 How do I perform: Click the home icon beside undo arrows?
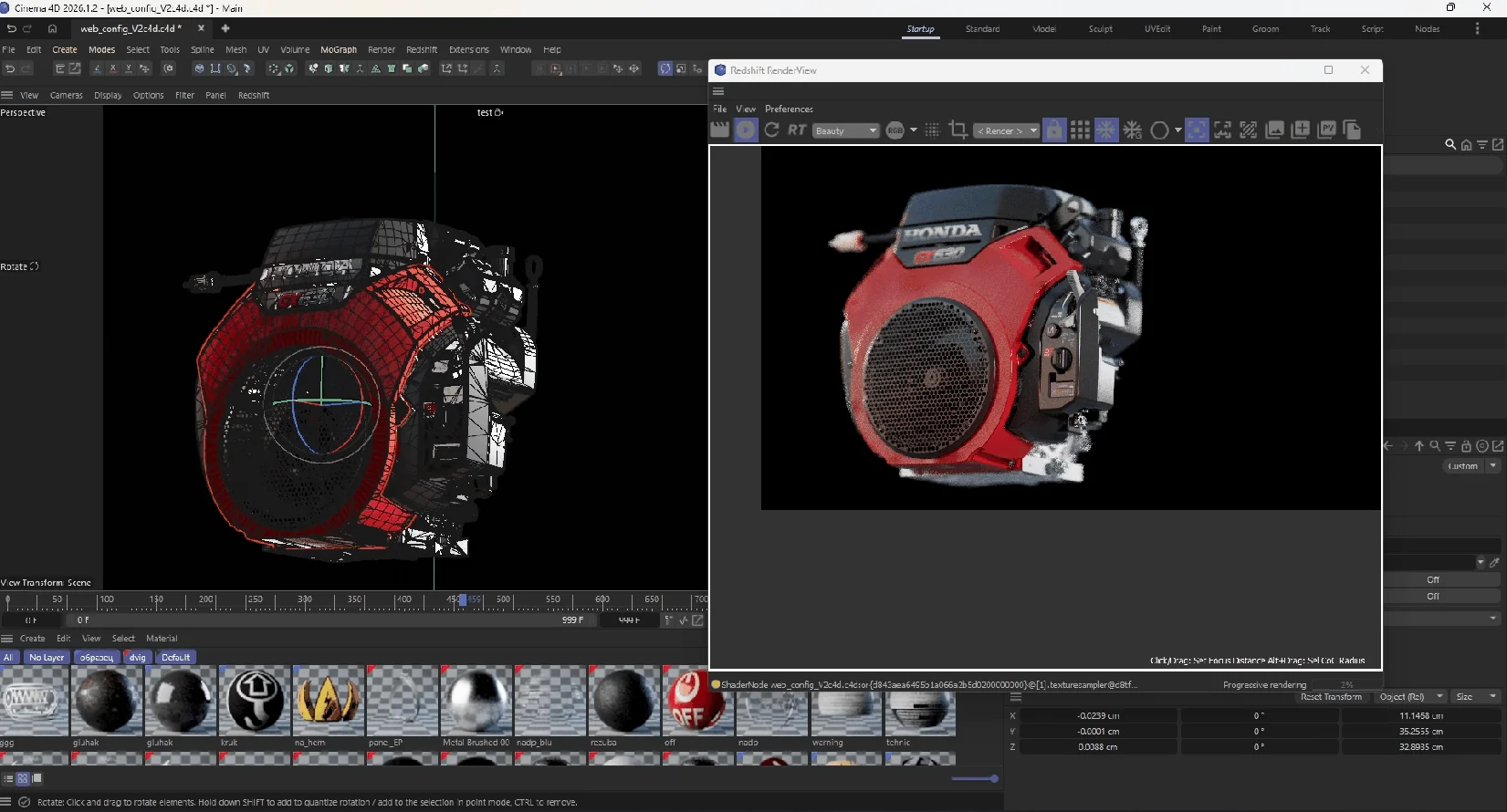(x=52, y=28)
